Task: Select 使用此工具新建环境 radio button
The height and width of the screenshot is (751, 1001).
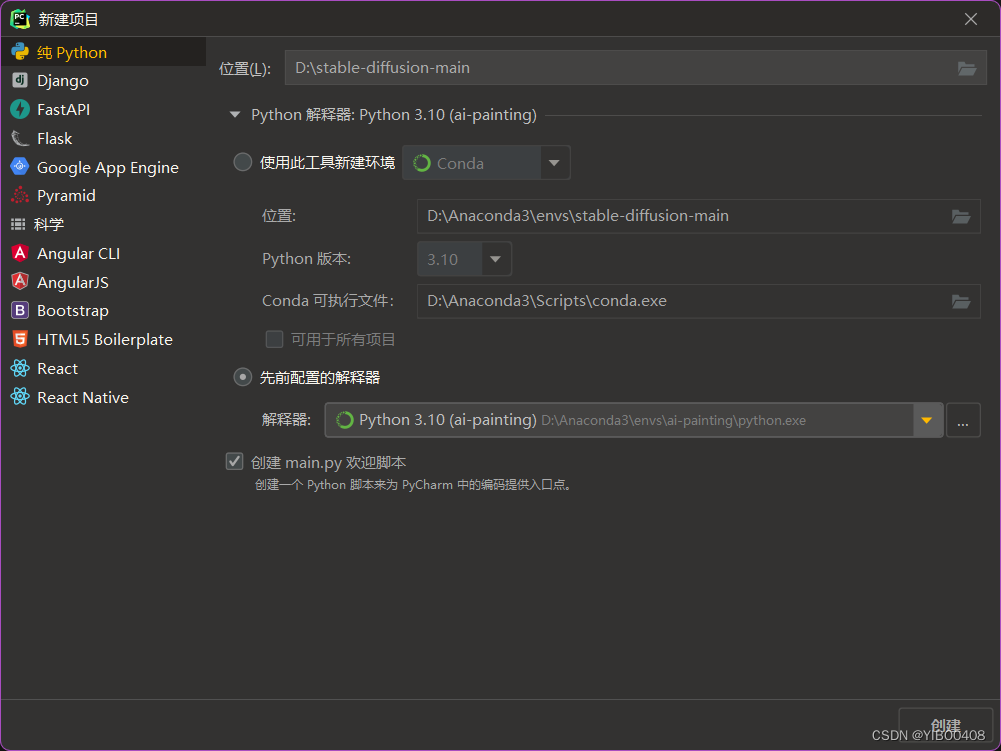Action: [x=242, y=162]
